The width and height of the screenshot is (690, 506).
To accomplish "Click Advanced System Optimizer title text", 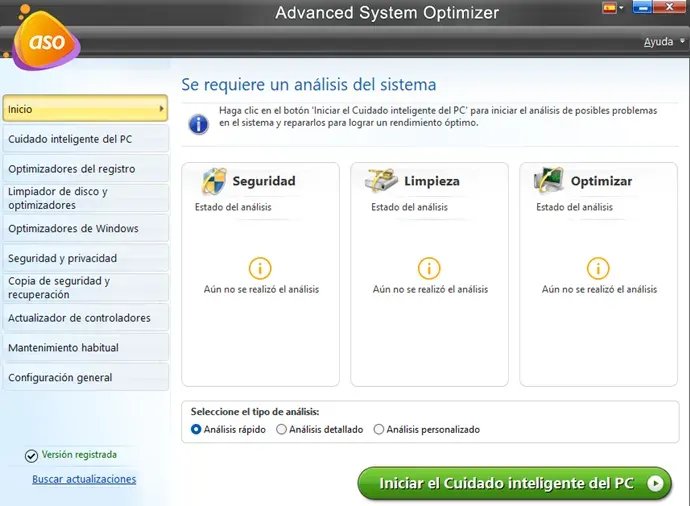I will pyautogui.click(x=387, y=13).
